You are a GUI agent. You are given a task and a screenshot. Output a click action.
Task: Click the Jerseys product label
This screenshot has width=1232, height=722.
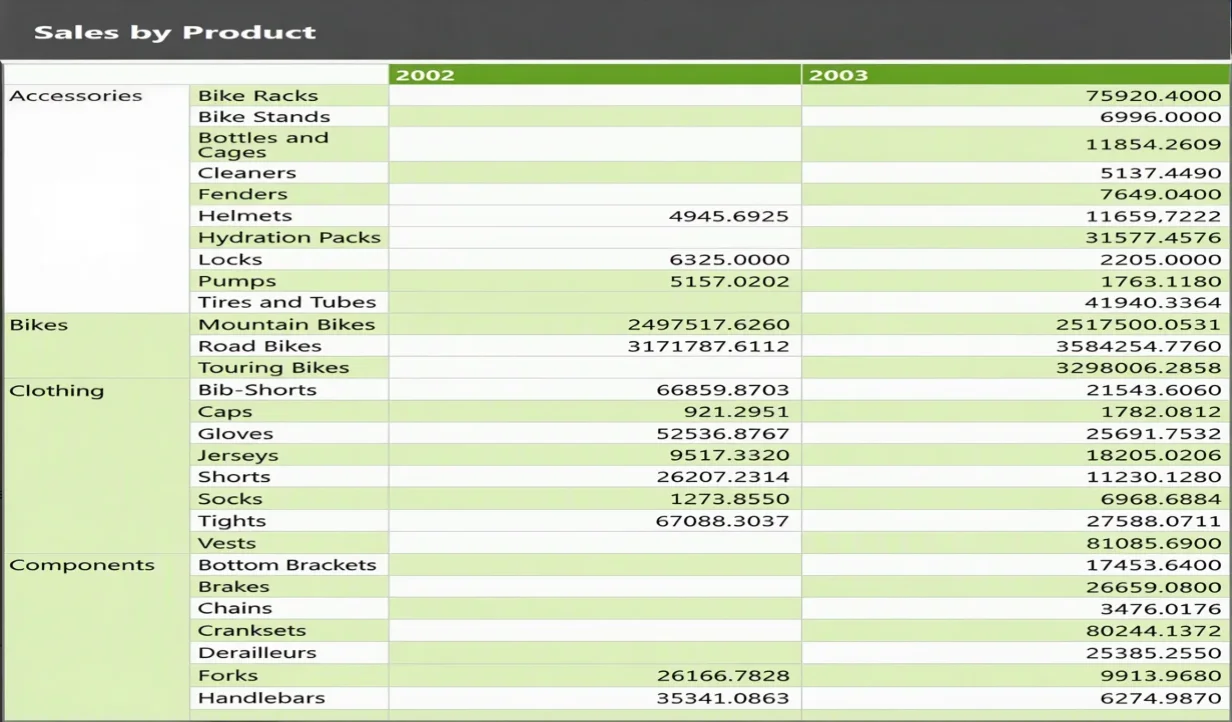pos(238,456)
